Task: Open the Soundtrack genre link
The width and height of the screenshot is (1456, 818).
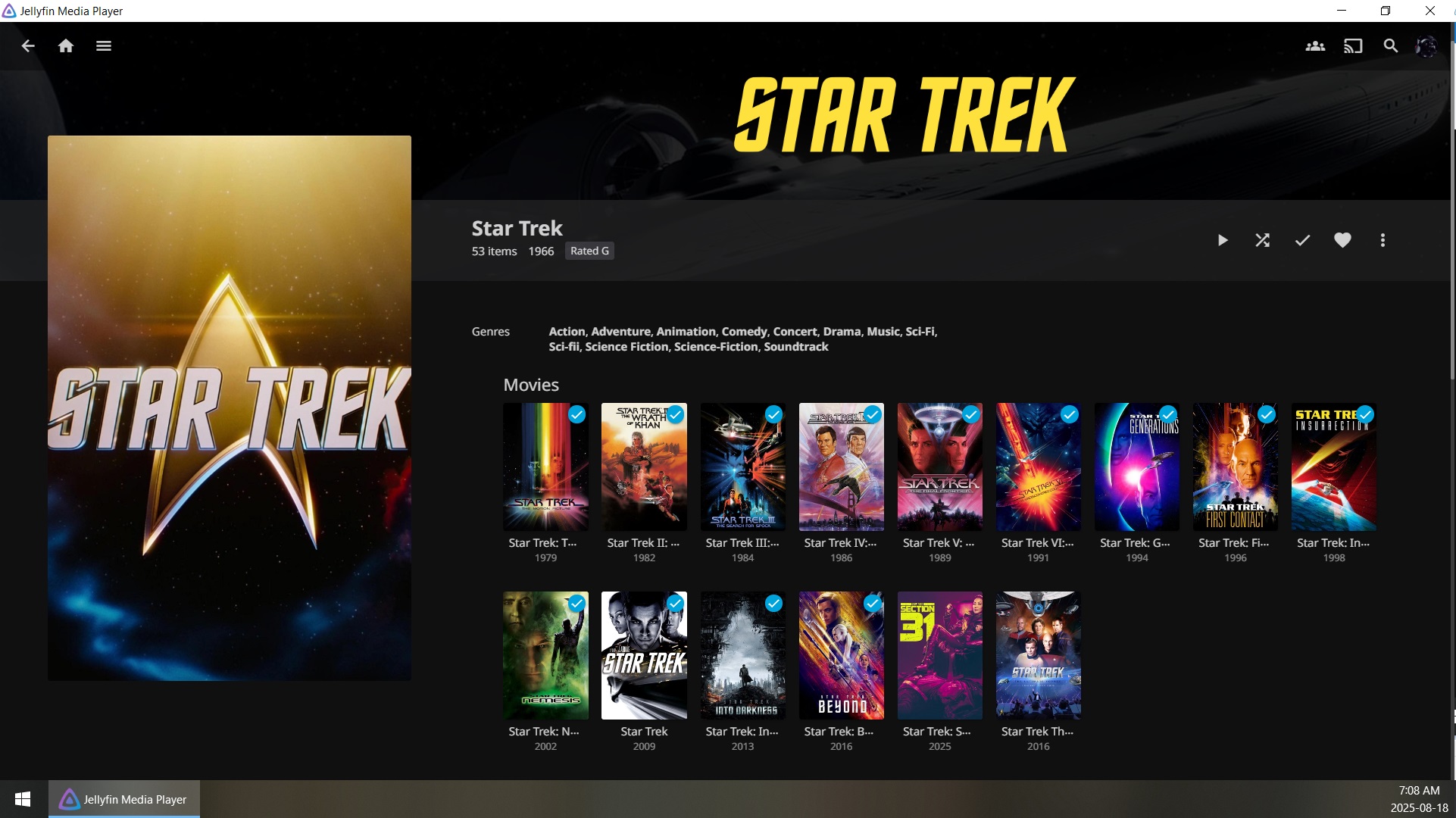Action: [x=796, y=347]
